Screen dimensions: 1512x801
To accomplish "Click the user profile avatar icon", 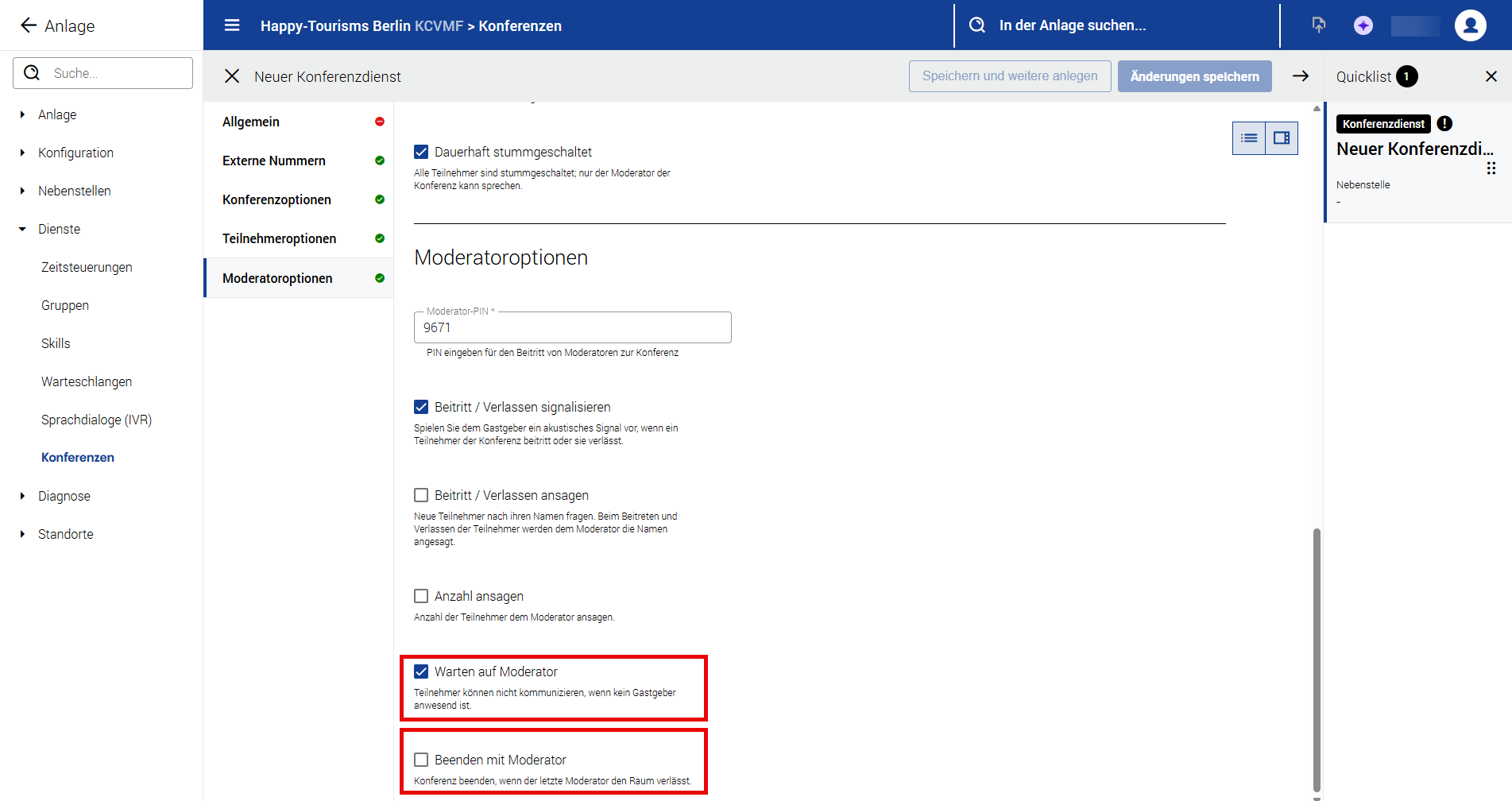I will coord(1470,25).
